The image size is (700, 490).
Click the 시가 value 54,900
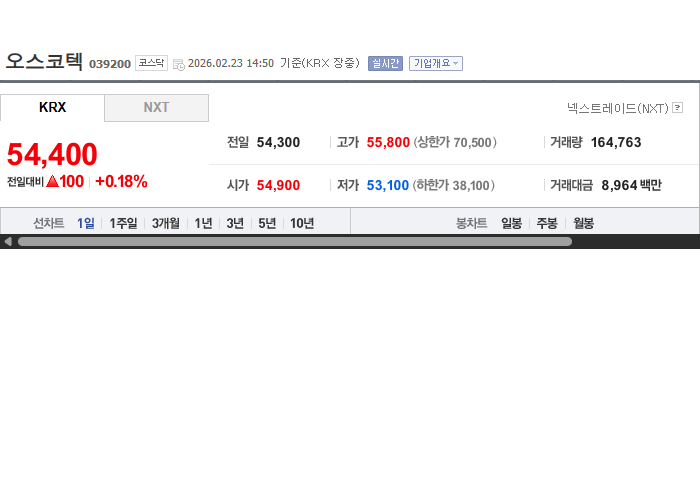click(278, 185)
